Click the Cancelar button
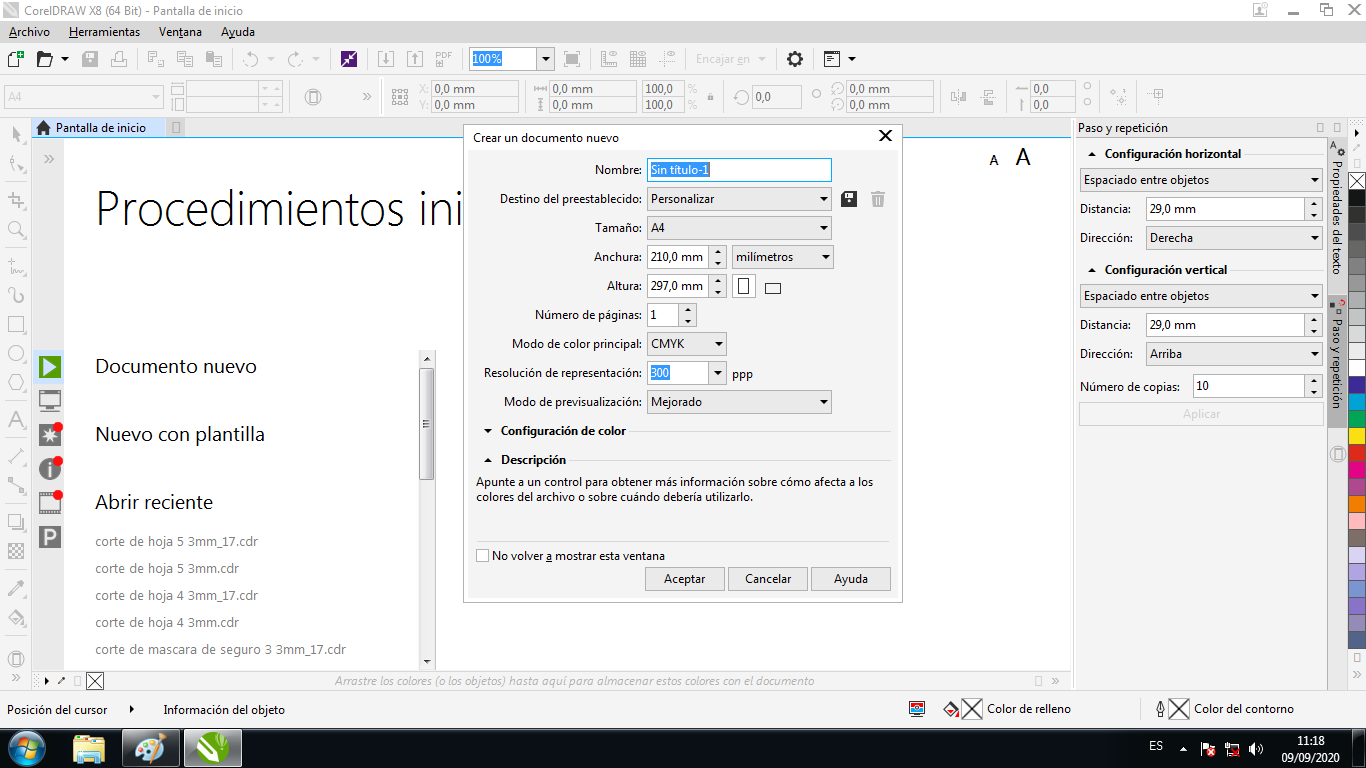Image resolution: width=1366 pixels, height=768 pixels. point(768,579)
